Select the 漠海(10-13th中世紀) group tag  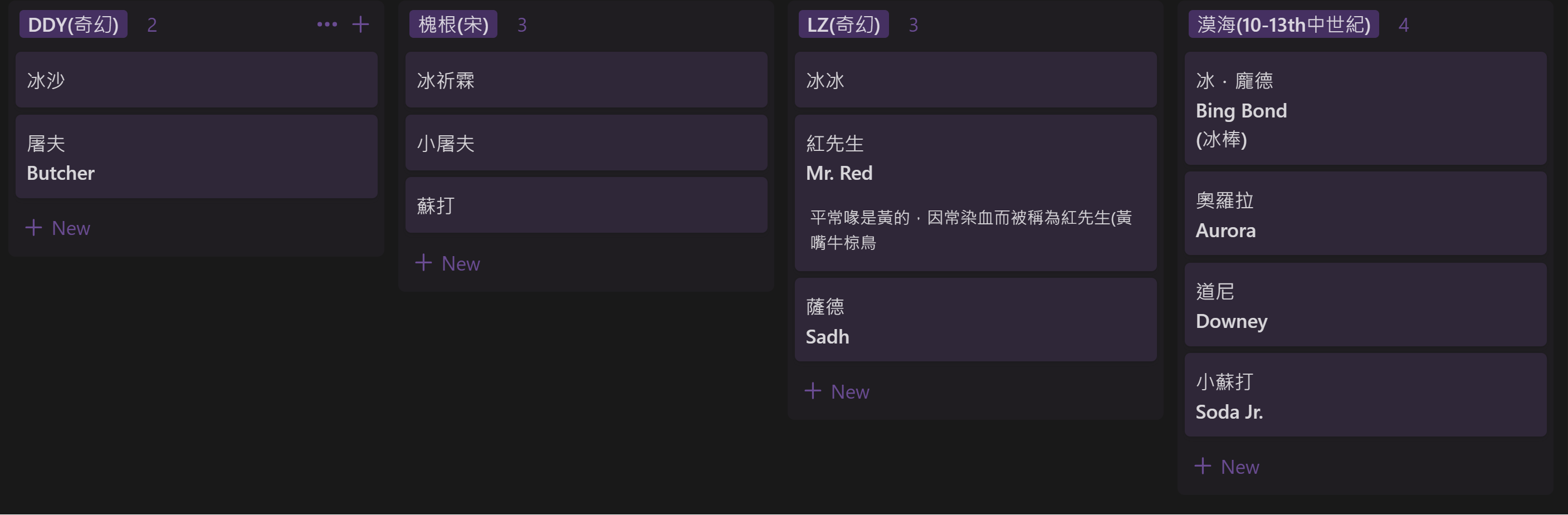point(1283,24)
